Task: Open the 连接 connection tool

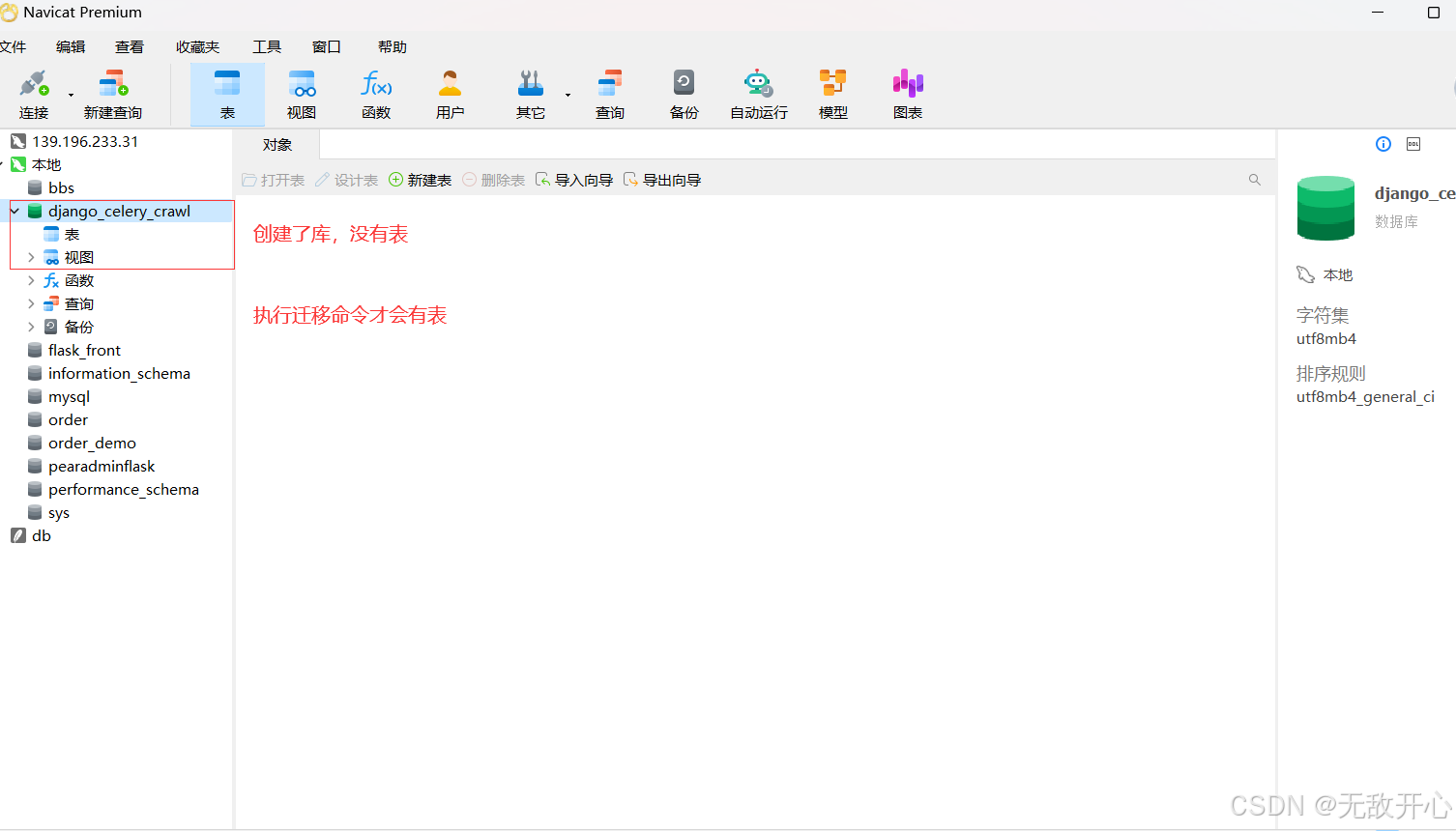Action: (34, 95)
